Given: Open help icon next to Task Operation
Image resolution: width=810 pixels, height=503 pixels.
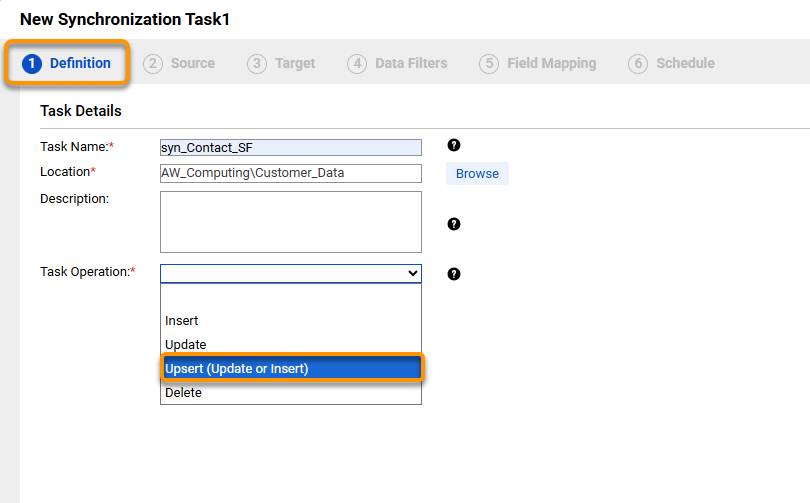Looking at the screenshot, I should point(454,274).
